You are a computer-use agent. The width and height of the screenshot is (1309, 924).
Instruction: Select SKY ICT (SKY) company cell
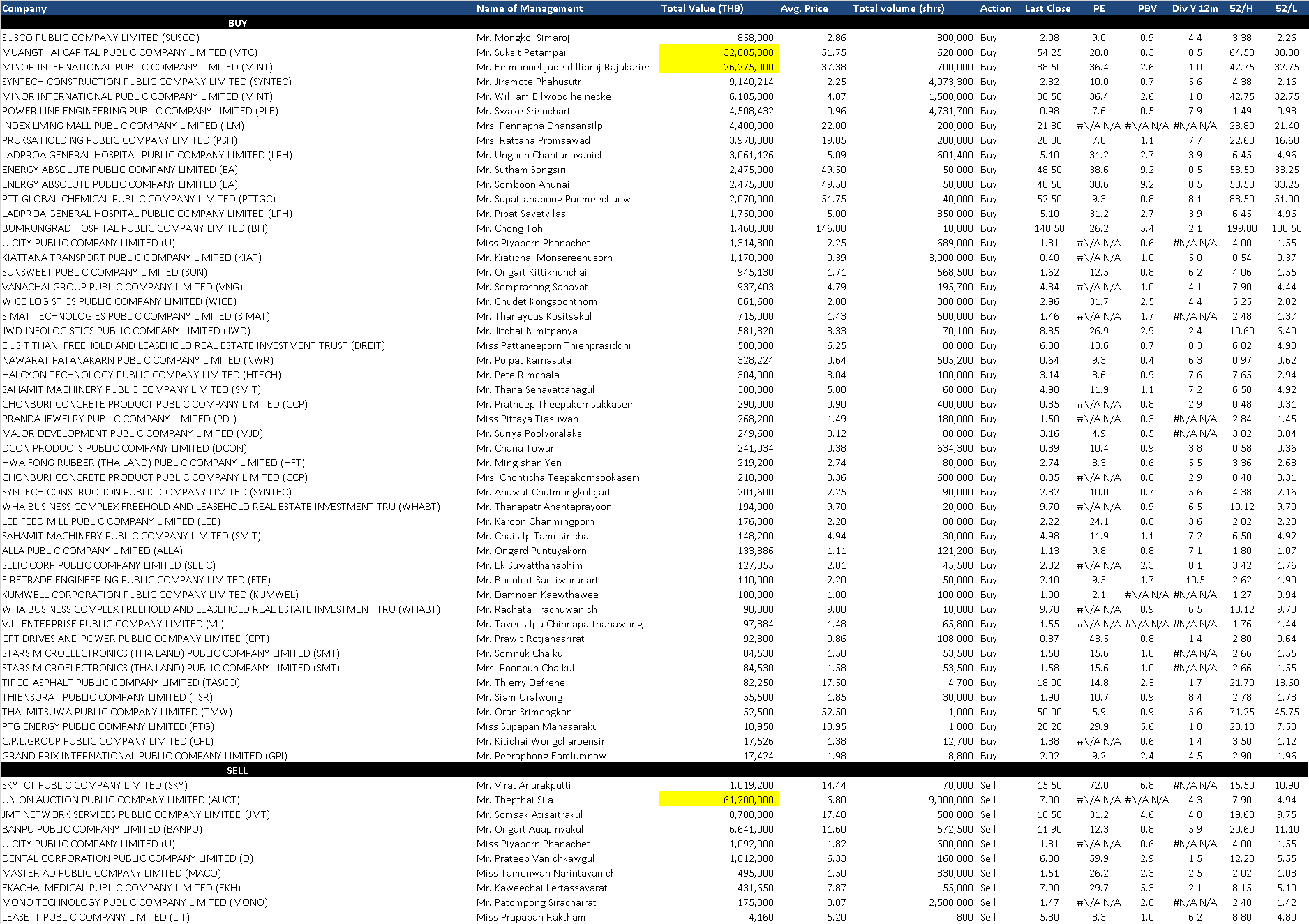(x=95, y=785)
